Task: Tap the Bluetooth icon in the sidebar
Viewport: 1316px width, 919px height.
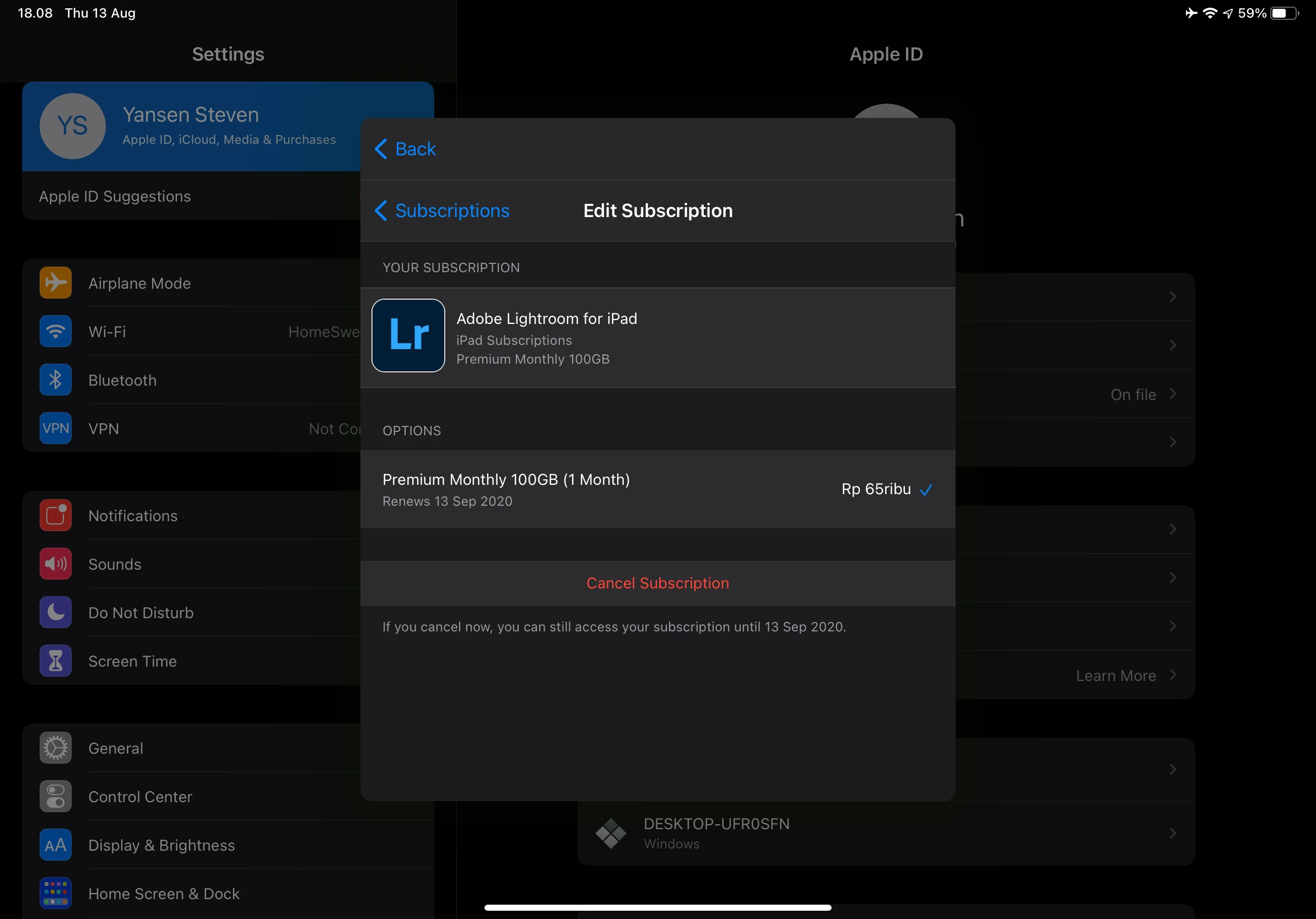Action: point(56,380)
